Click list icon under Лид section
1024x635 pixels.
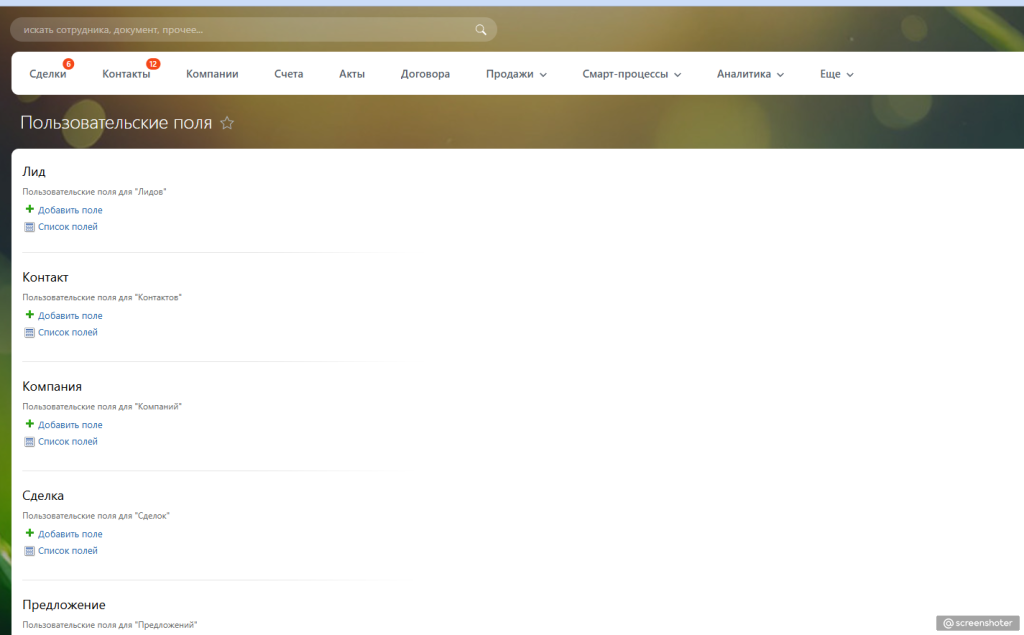click(29, 227)
